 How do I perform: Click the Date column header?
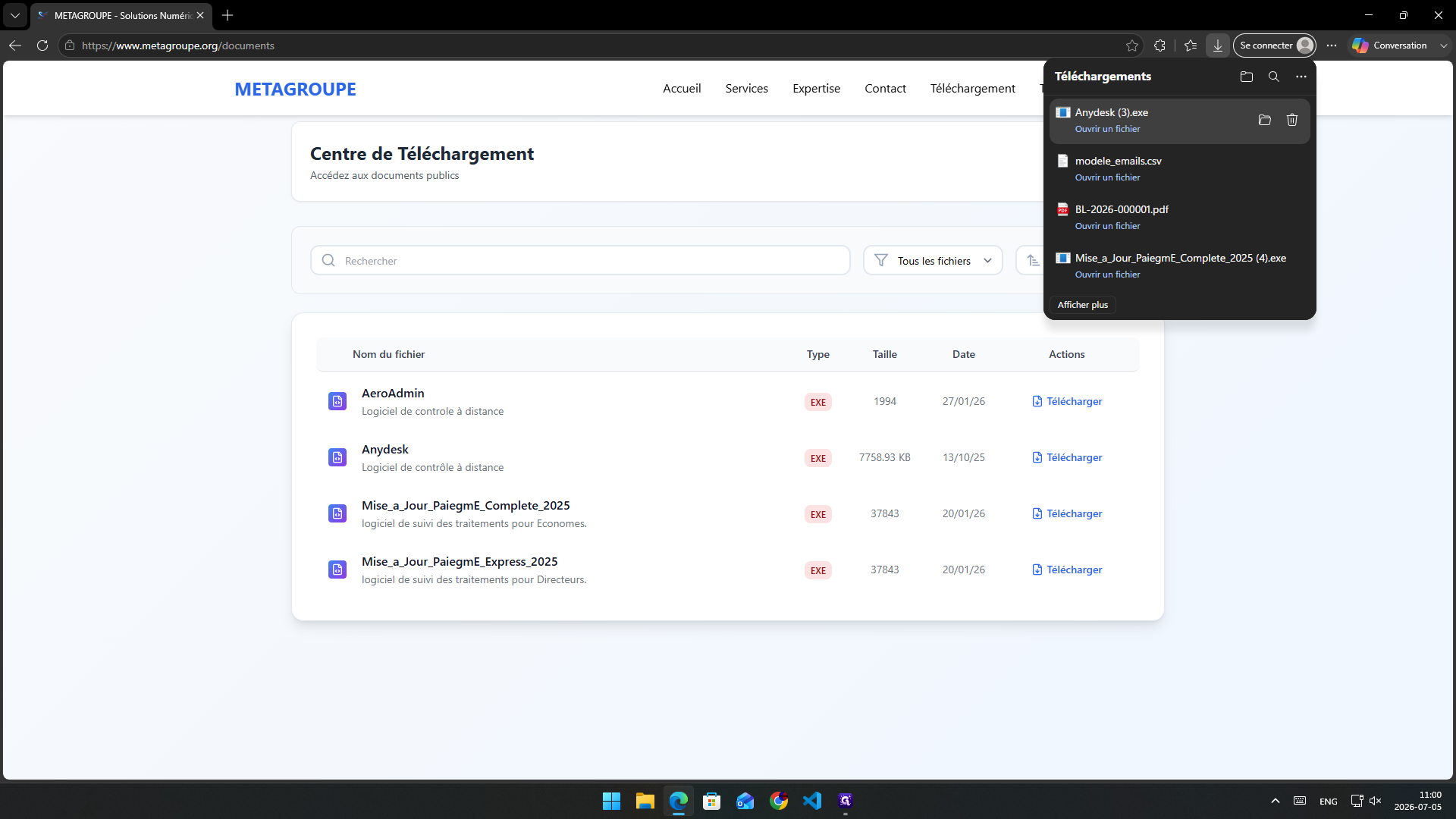[x=964, y=354]
